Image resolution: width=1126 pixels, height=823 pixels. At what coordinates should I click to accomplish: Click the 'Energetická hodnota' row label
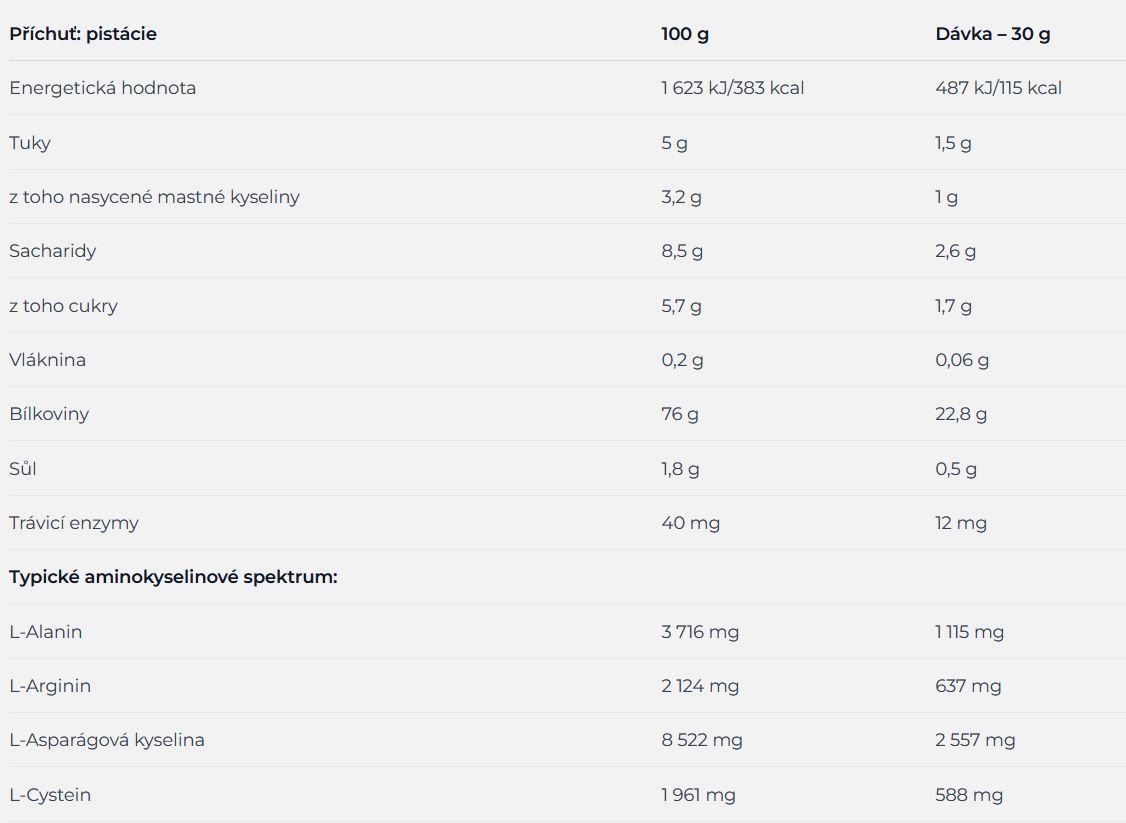[103, 88]
